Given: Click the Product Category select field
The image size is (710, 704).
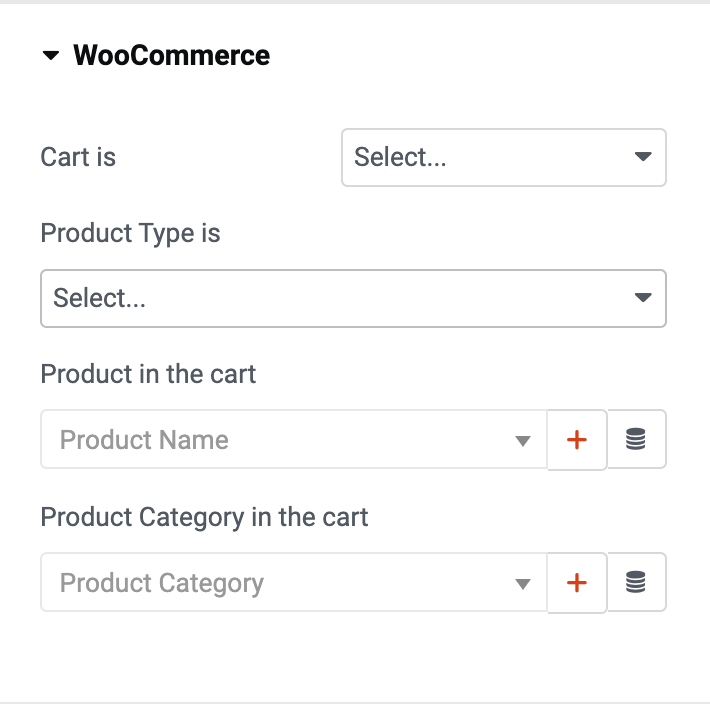Looking at the screenshot, I should 294,583.
